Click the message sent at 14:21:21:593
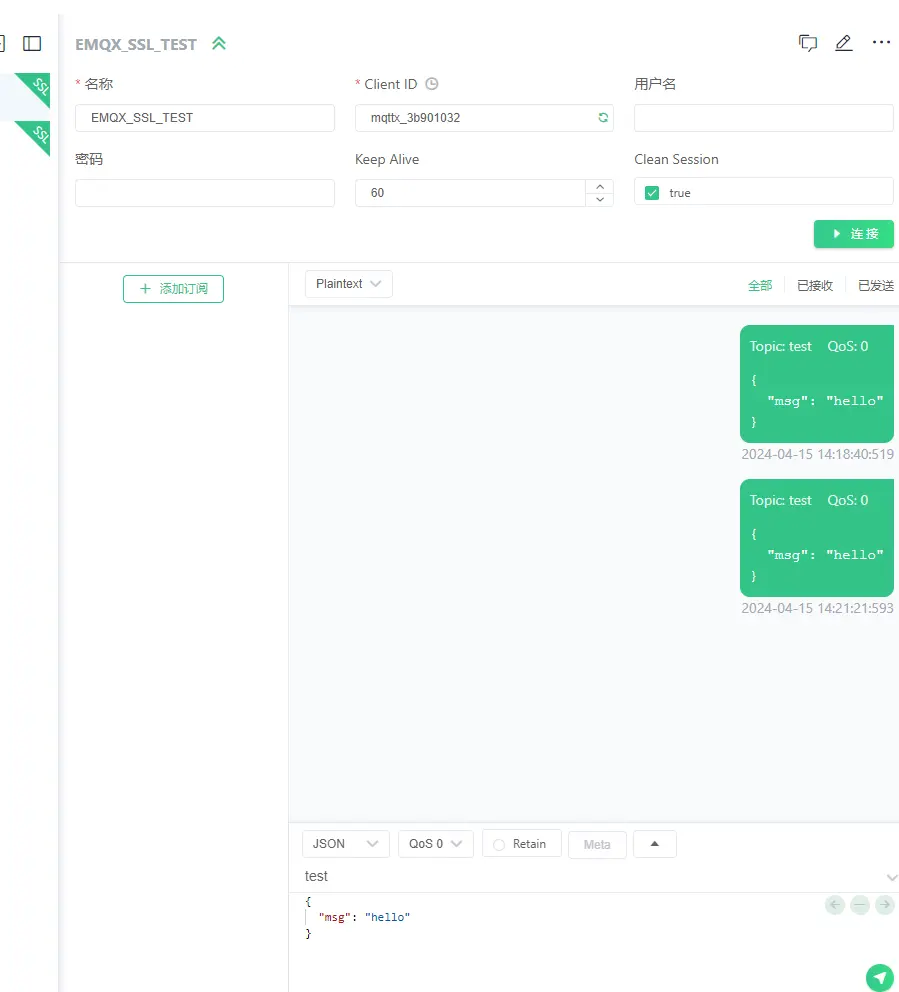This screenshot has height=992, width=899. tap(817, 538)
